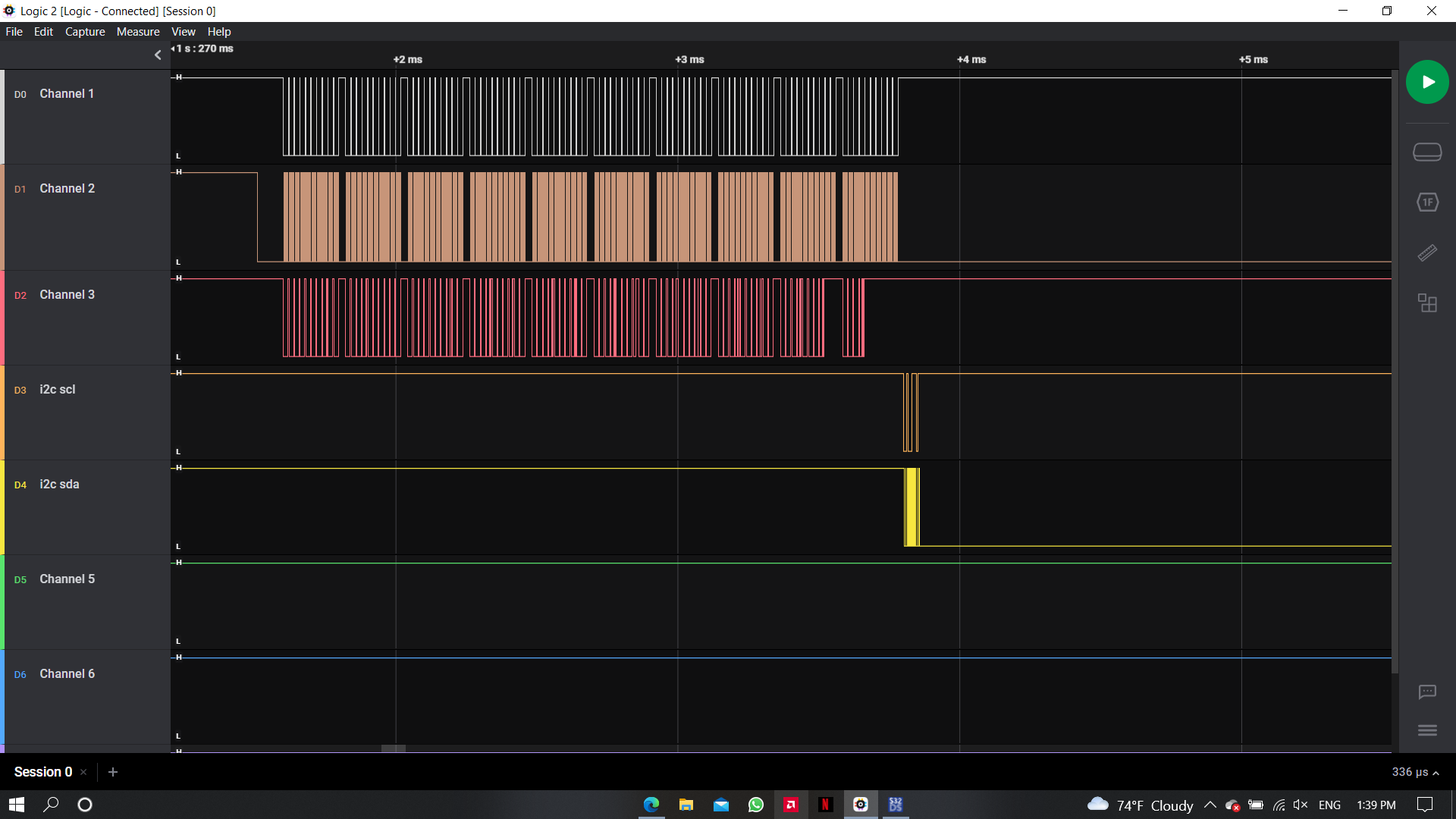Open the Capture menu

click(85, 32)
